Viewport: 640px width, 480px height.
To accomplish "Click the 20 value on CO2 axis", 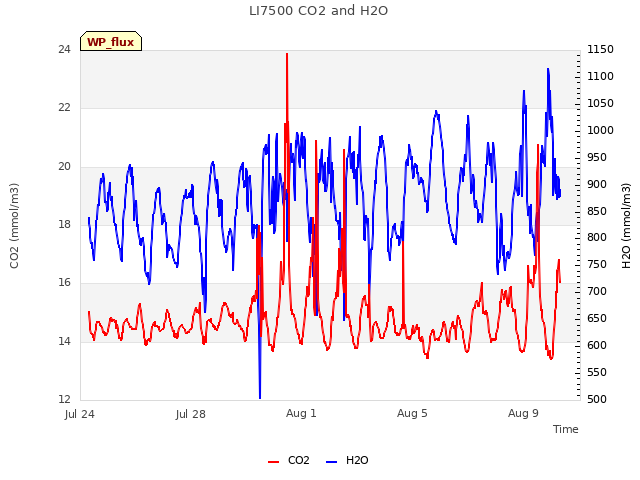I will (x=64, y=167).
